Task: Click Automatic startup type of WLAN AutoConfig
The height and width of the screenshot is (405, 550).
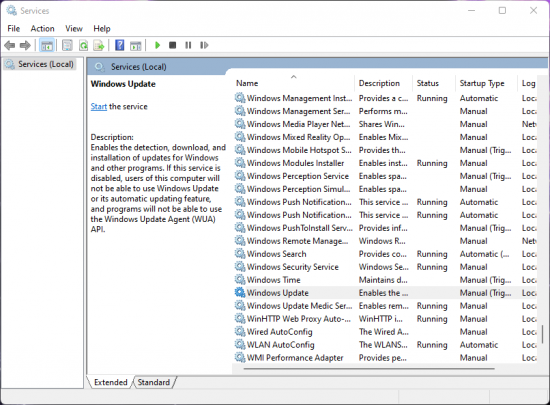Action: [x=479, y=345]
